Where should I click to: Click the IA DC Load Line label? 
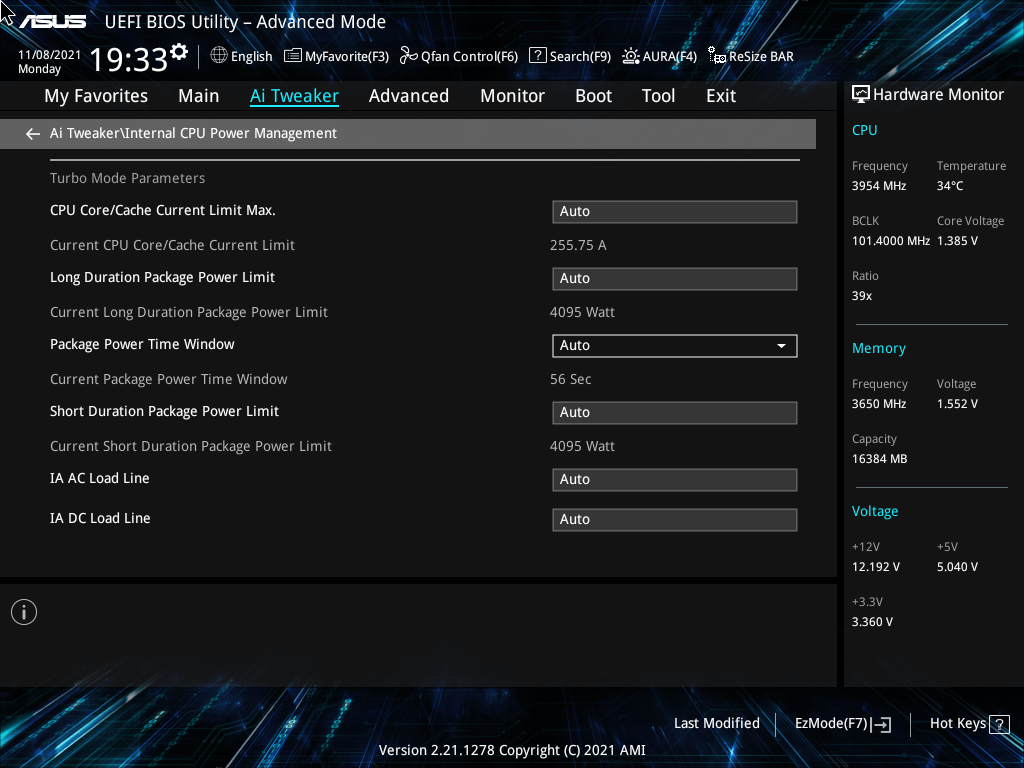(100, 519)
